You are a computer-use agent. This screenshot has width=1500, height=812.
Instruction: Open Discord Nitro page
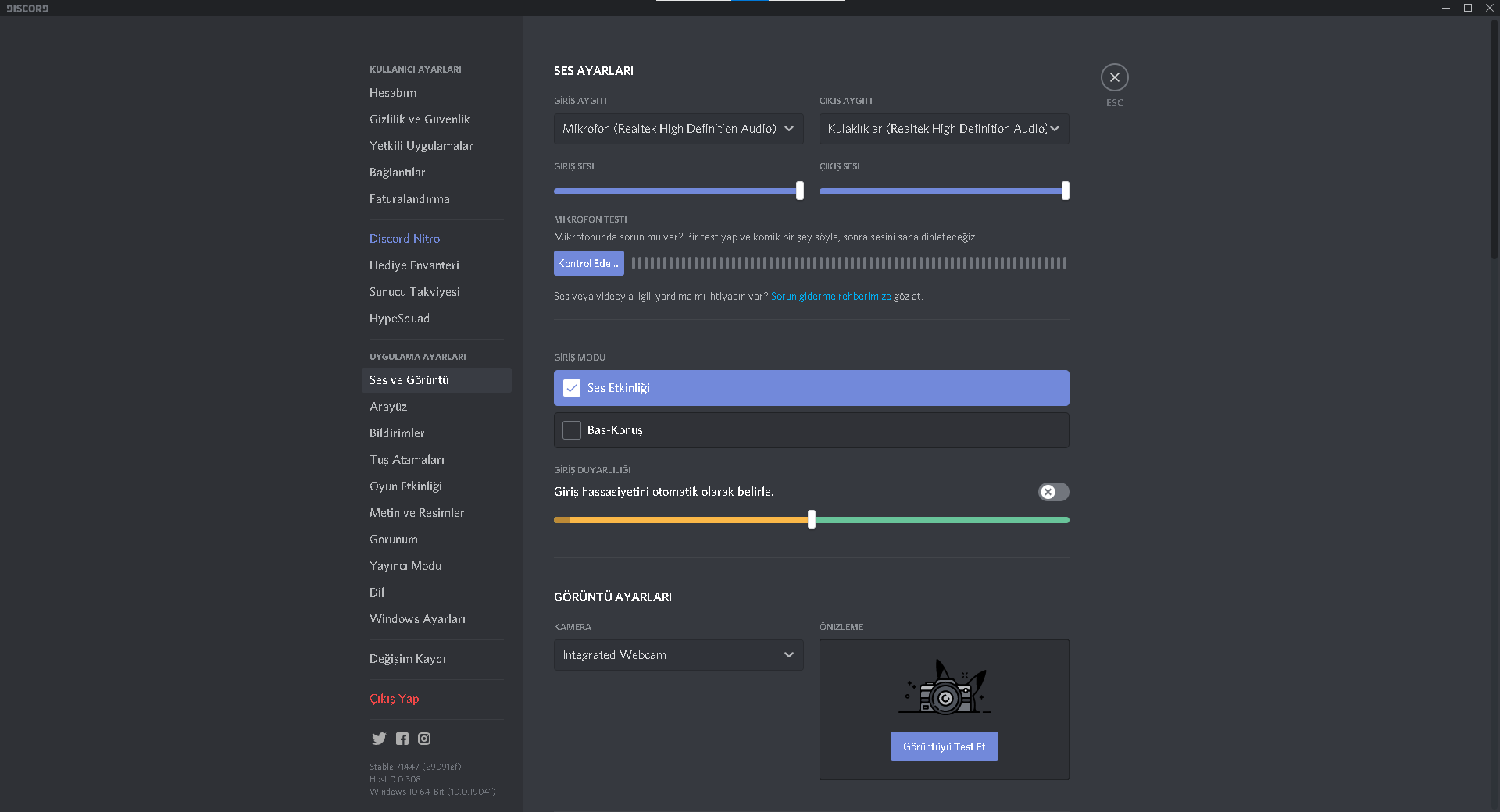(x=437, y=239)
